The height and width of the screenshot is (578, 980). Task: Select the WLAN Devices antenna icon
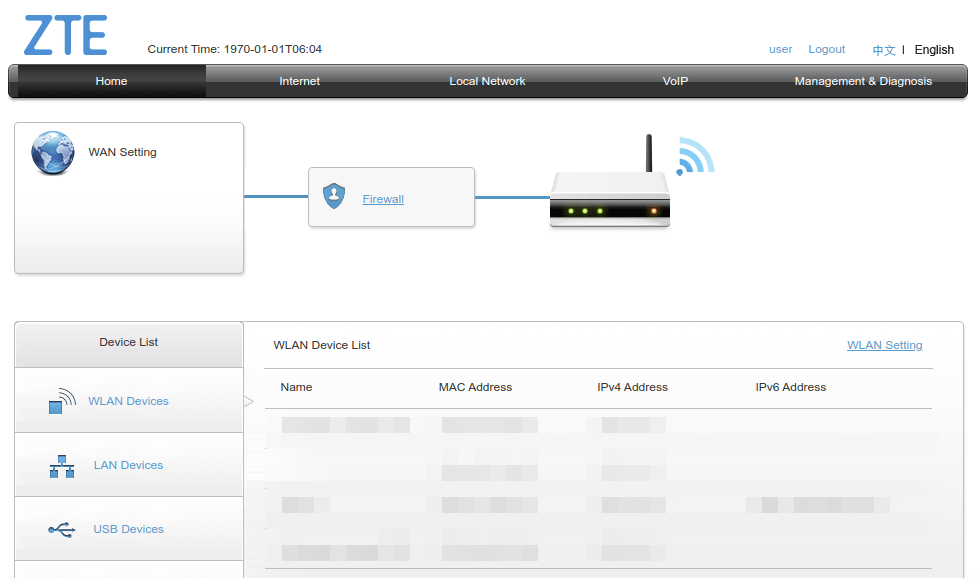(61, 398)
